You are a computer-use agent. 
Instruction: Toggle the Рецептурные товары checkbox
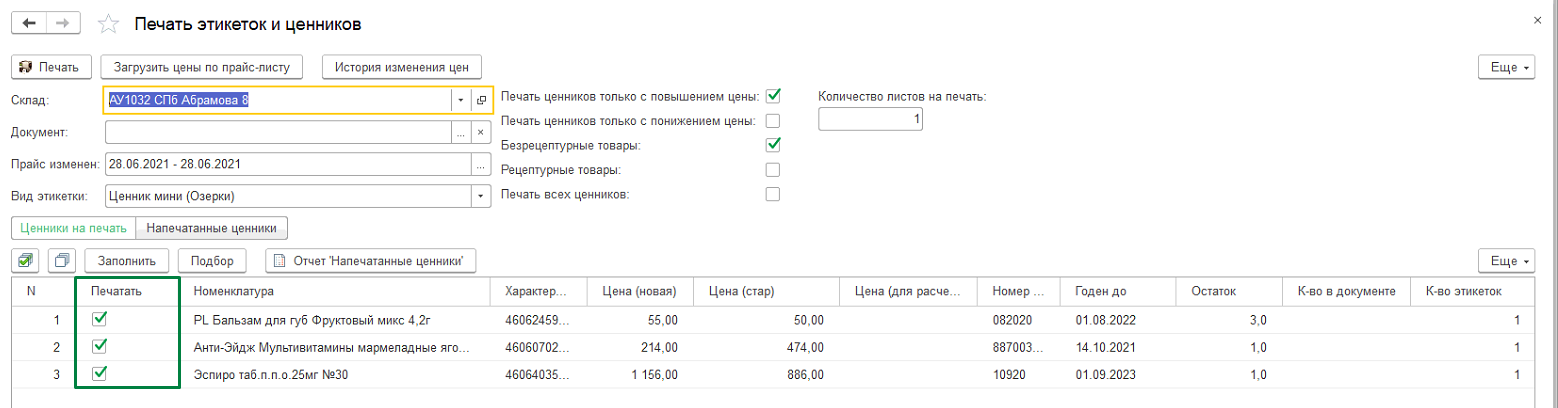click(x=772, y=170)
